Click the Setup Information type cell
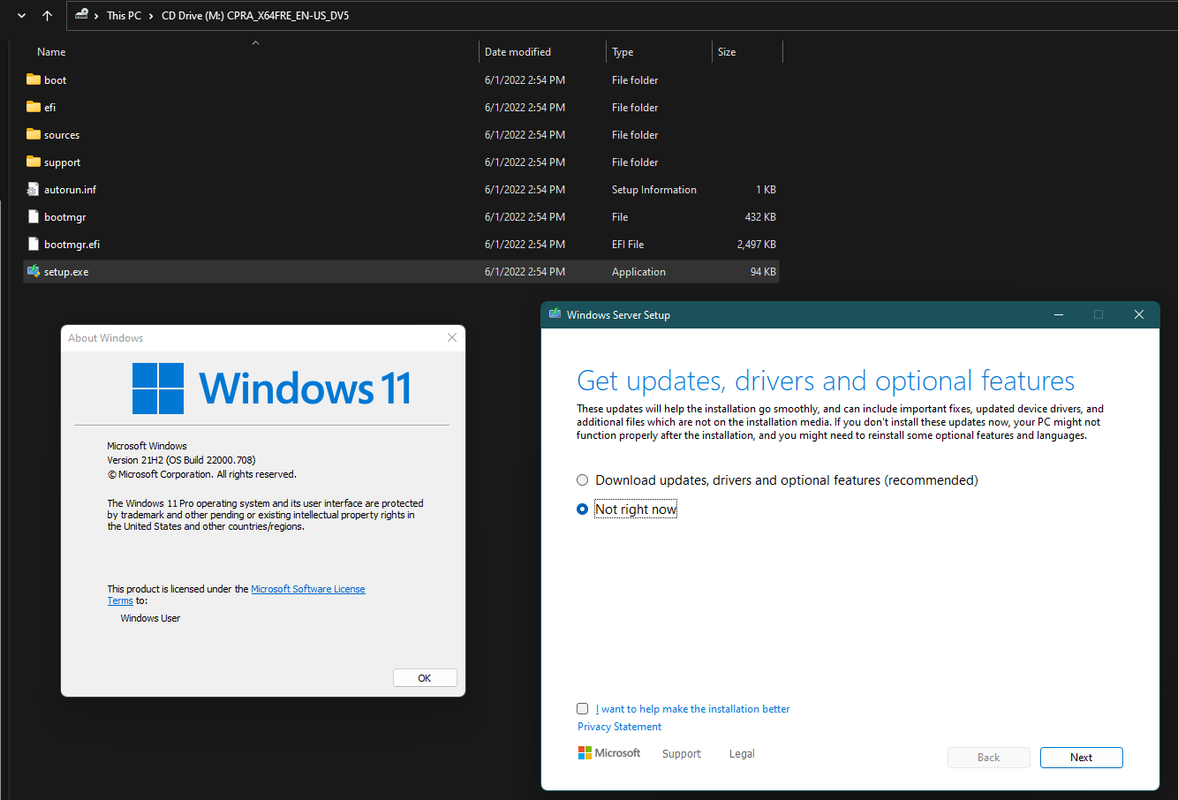Screen dimensions: 1178x800 click(654, 189)
